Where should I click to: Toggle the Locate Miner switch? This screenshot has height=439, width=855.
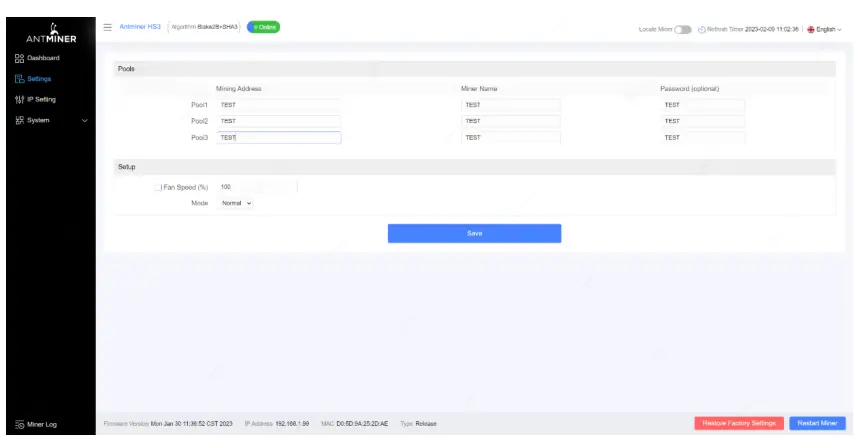pos(683,29)
